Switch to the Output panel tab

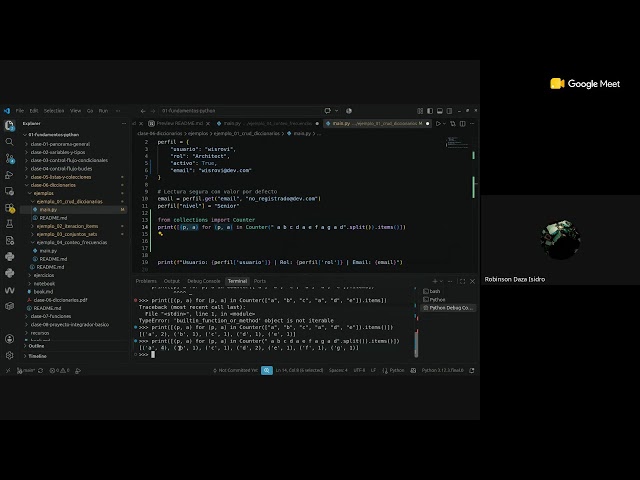[x=172, y=281]
